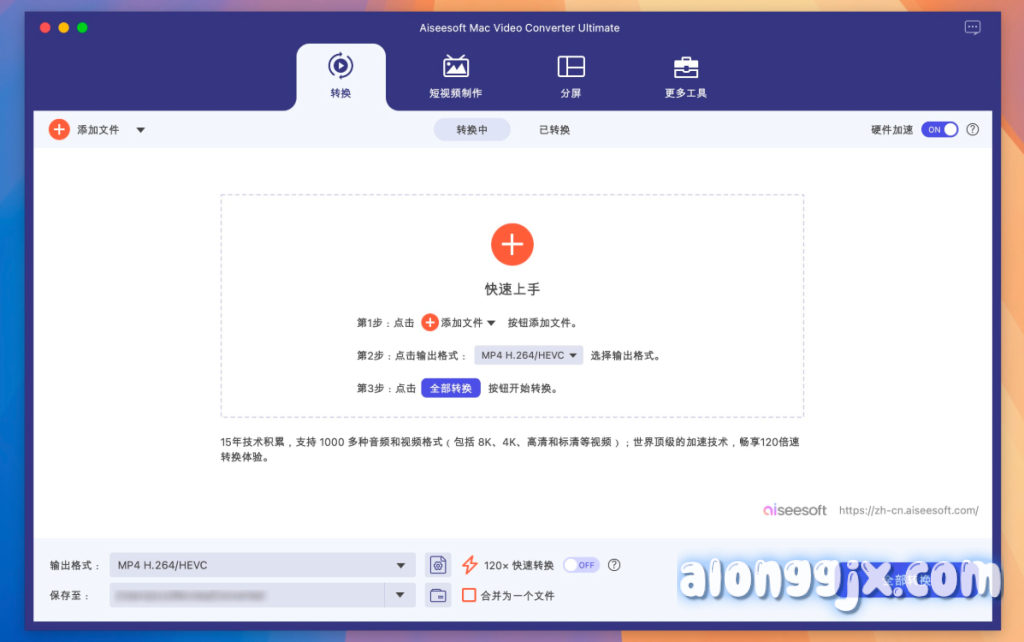Enable the 120× 快速转换 toggle
1024x642 pixels.
(x=580, y=565)
